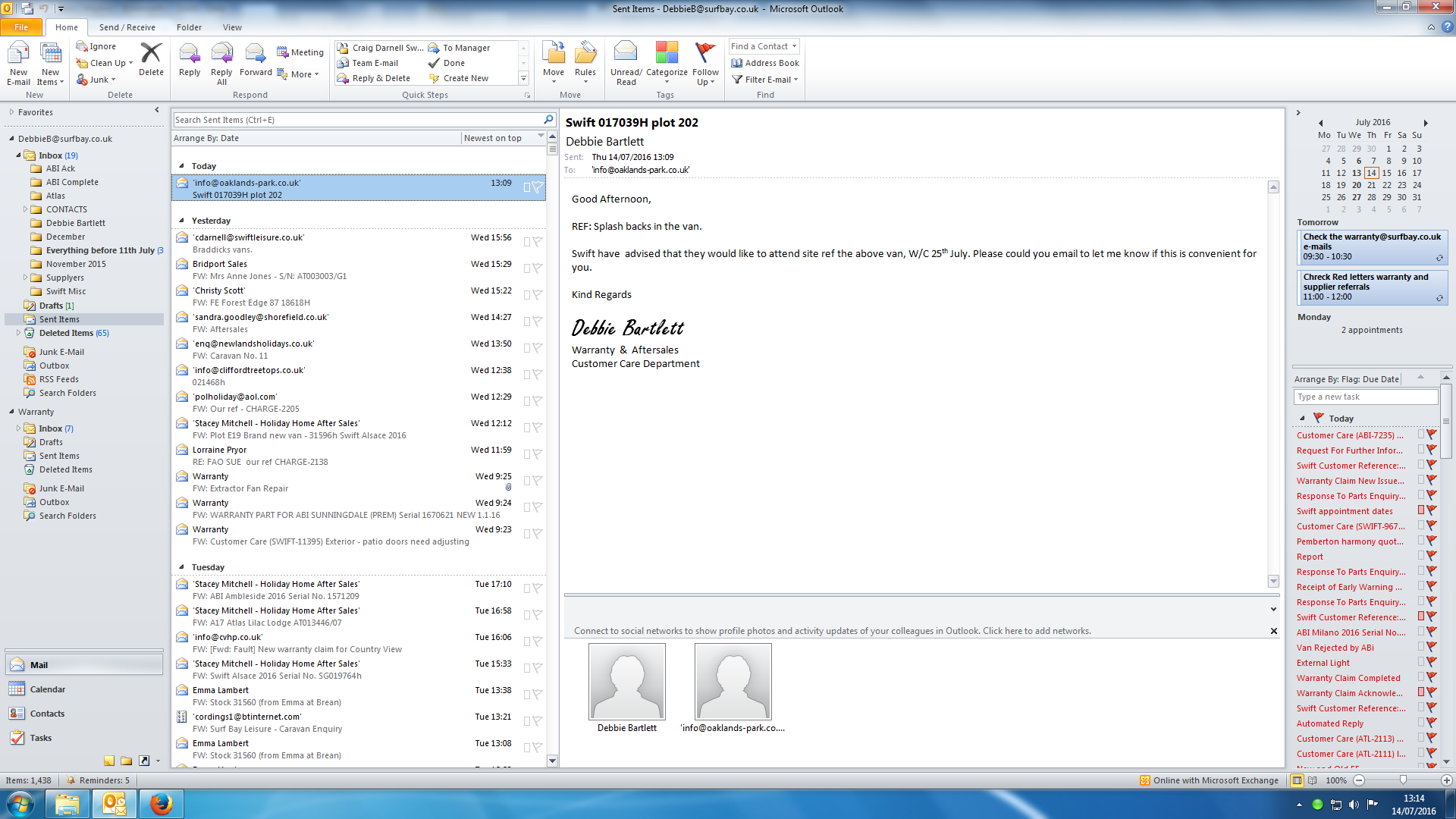Viewport: 1456px width, 819px height.
Task: Open the Address Book
Action: click(765, 63)
